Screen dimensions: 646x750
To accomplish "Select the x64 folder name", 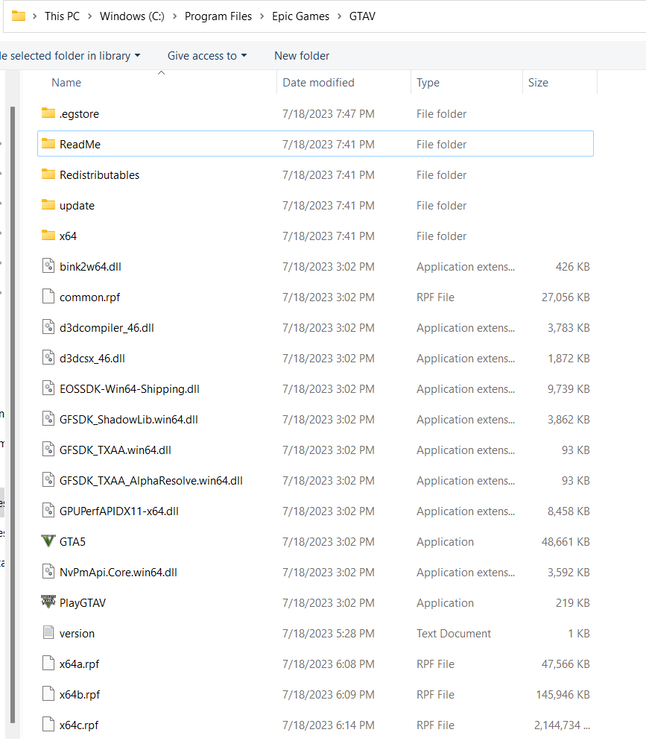I will (68, 236).
